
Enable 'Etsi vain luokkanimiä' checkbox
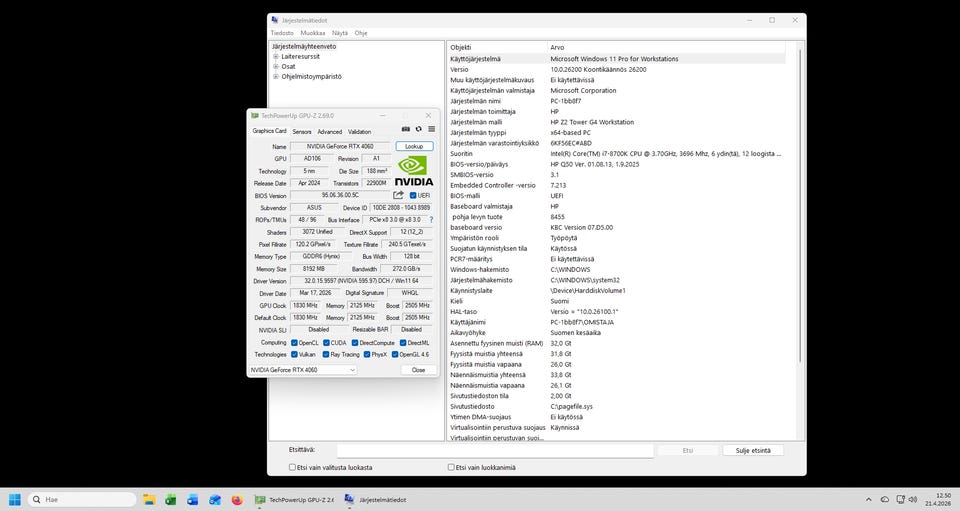451,467
